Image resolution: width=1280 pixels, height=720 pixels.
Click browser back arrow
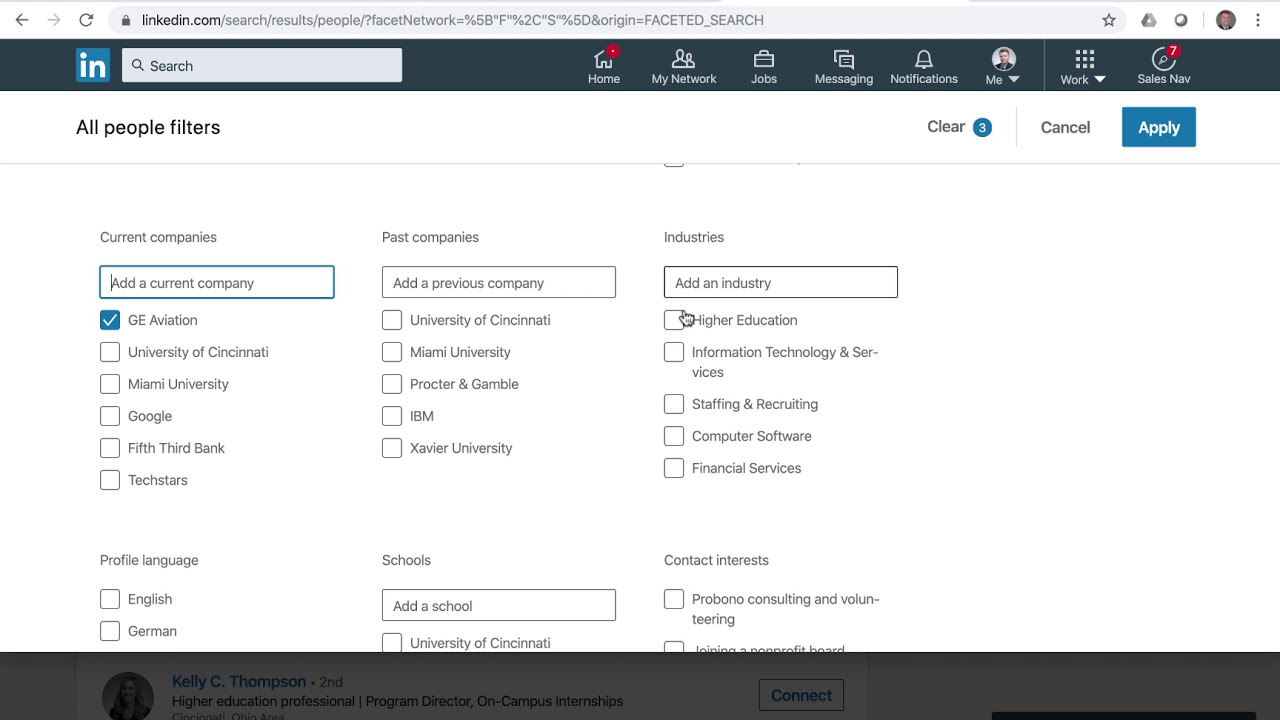tap(22, 20)
